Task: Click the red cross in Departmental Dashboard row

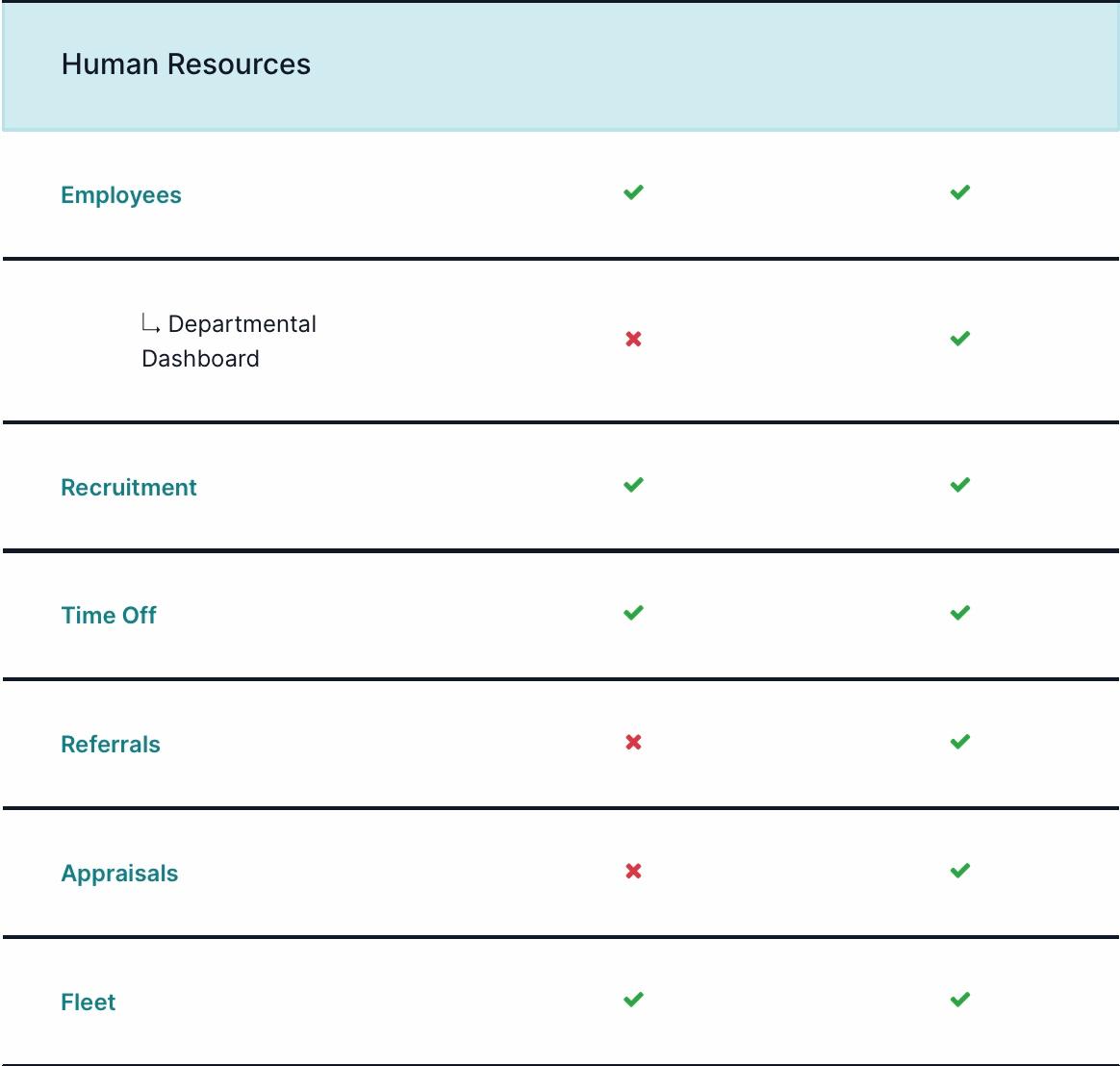Action: coord(633,339)
